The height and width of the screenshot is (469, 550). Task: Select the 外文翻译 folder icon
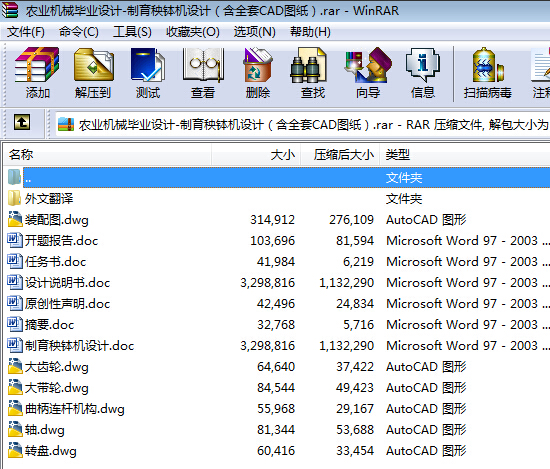click(14, 198)
